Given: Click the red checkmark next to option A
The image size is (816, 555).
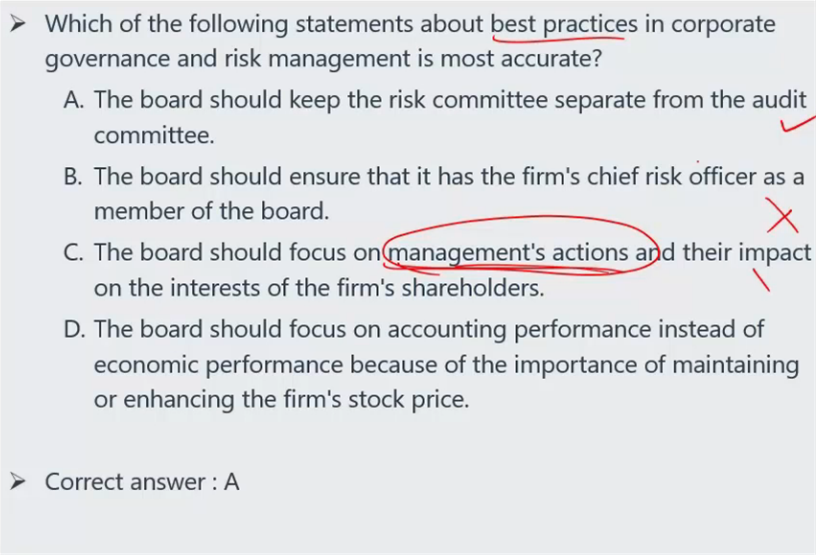Looking at the screenshot, I should (x=798, y=125).
